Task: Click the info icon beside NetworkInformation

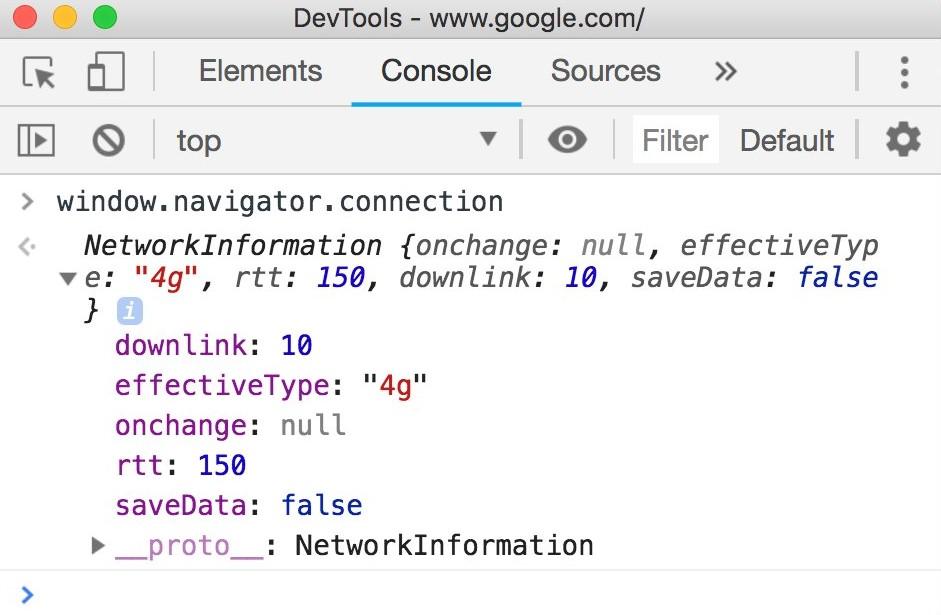Action: point(128,311)
